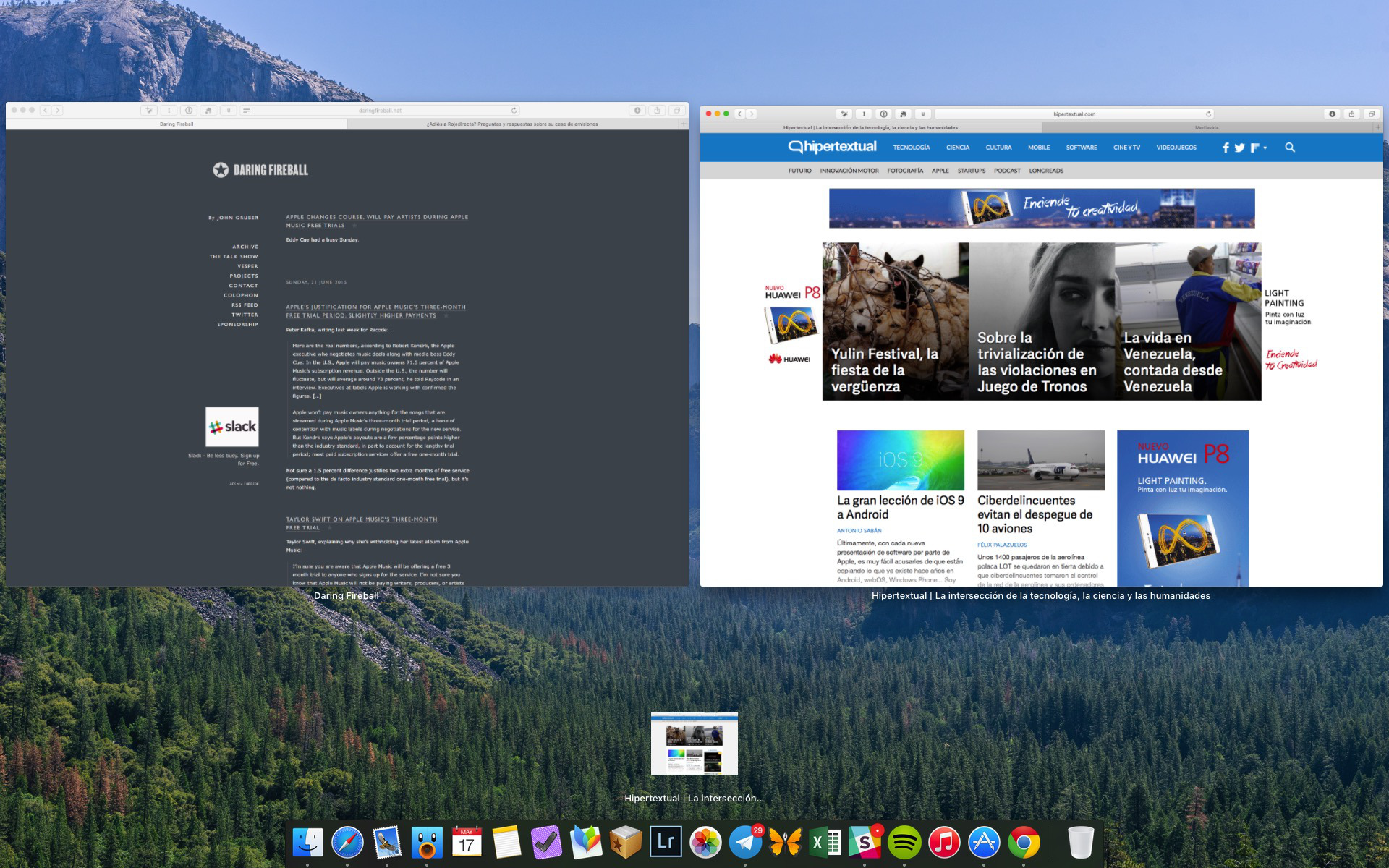
Task: Click the daringfireball.net address field
Action: pos(380,111)
